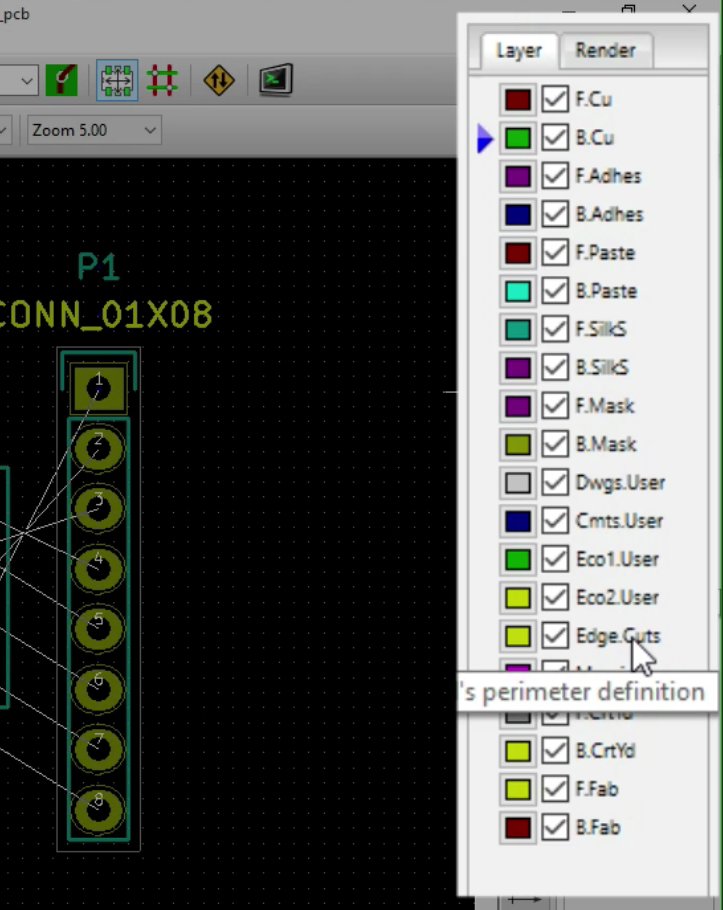
Task: Uncheck the F.Cu layer visibility checkbox
Action: (x=555, y=100)
